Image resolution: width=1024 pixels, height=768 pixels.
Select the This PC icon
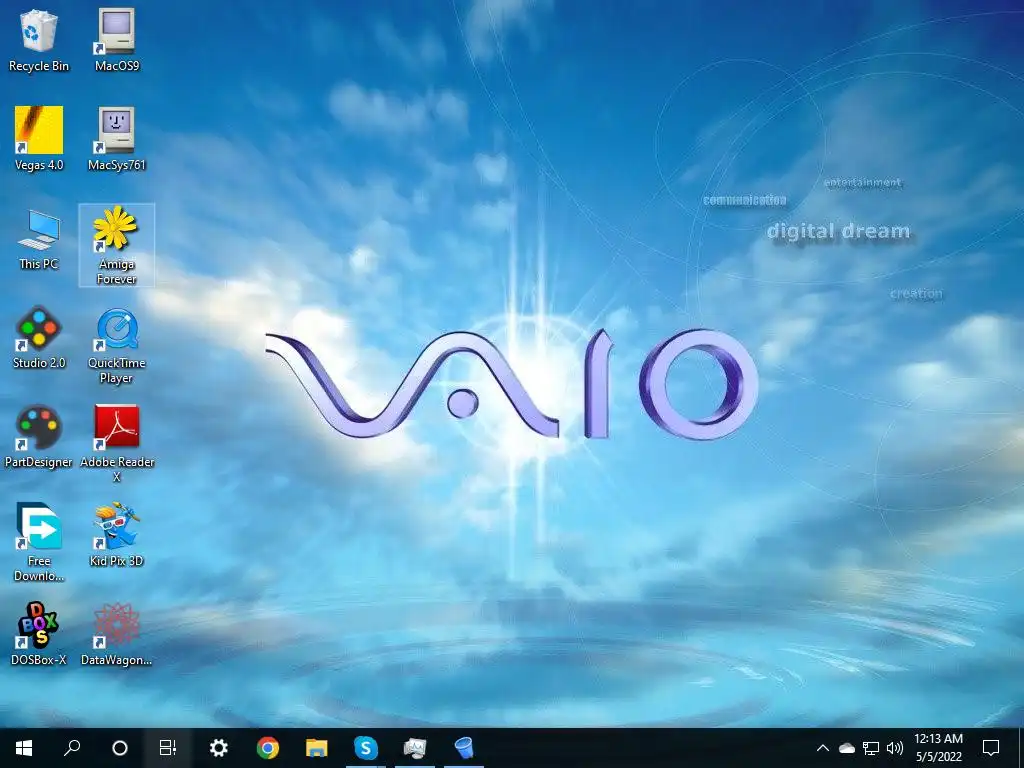point(39,239)
